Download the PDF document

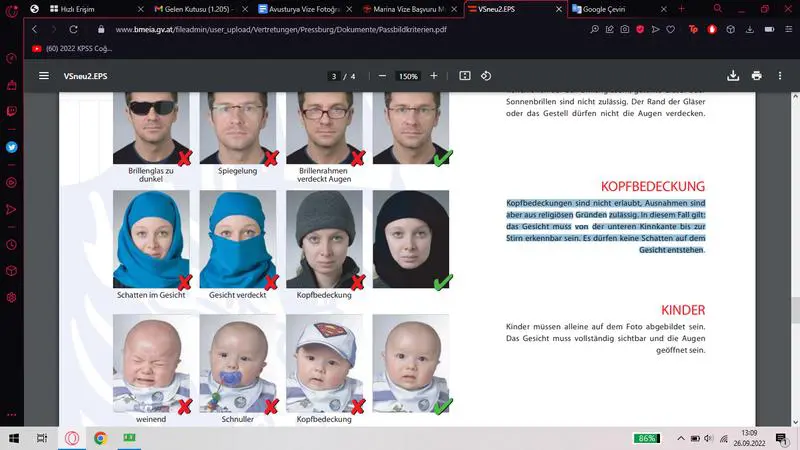click(733, 76)
